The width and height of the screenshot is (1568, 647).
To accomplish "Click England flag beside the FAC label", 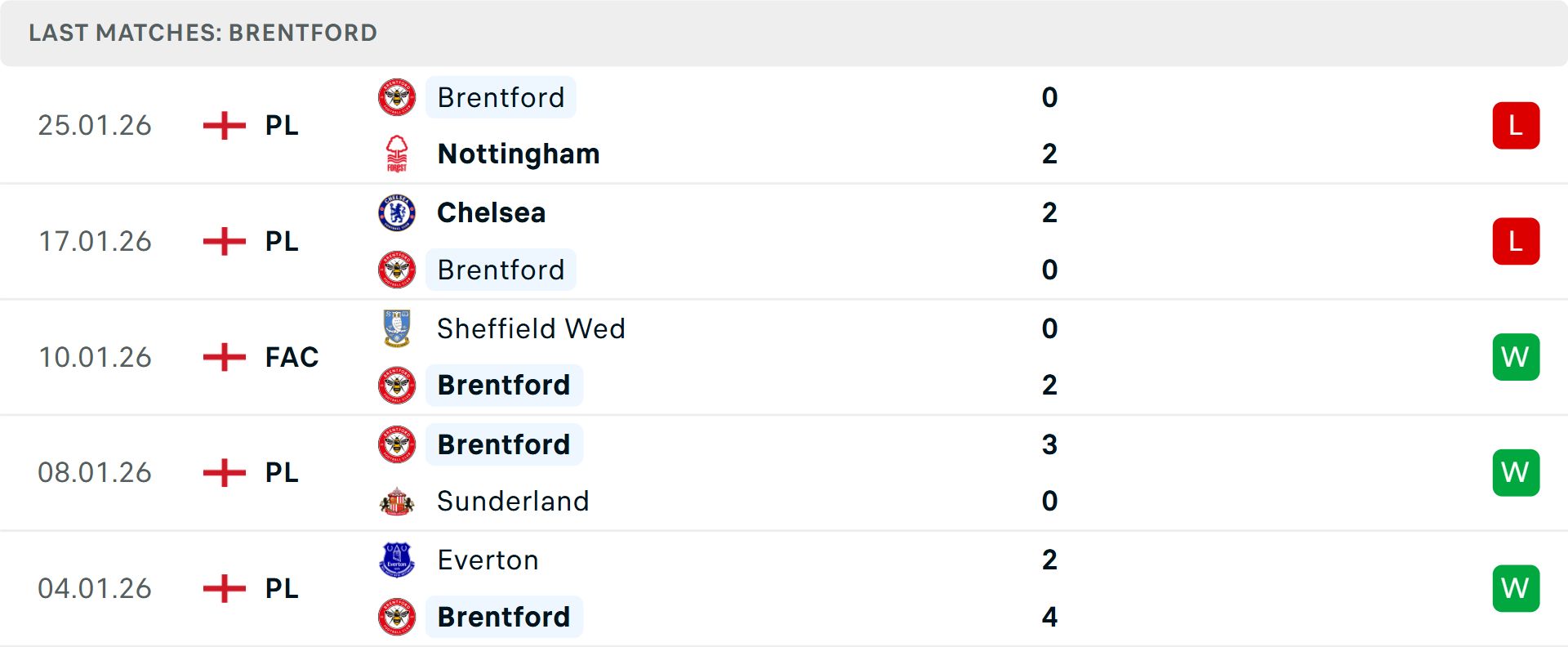I will [x=225, y=357].
